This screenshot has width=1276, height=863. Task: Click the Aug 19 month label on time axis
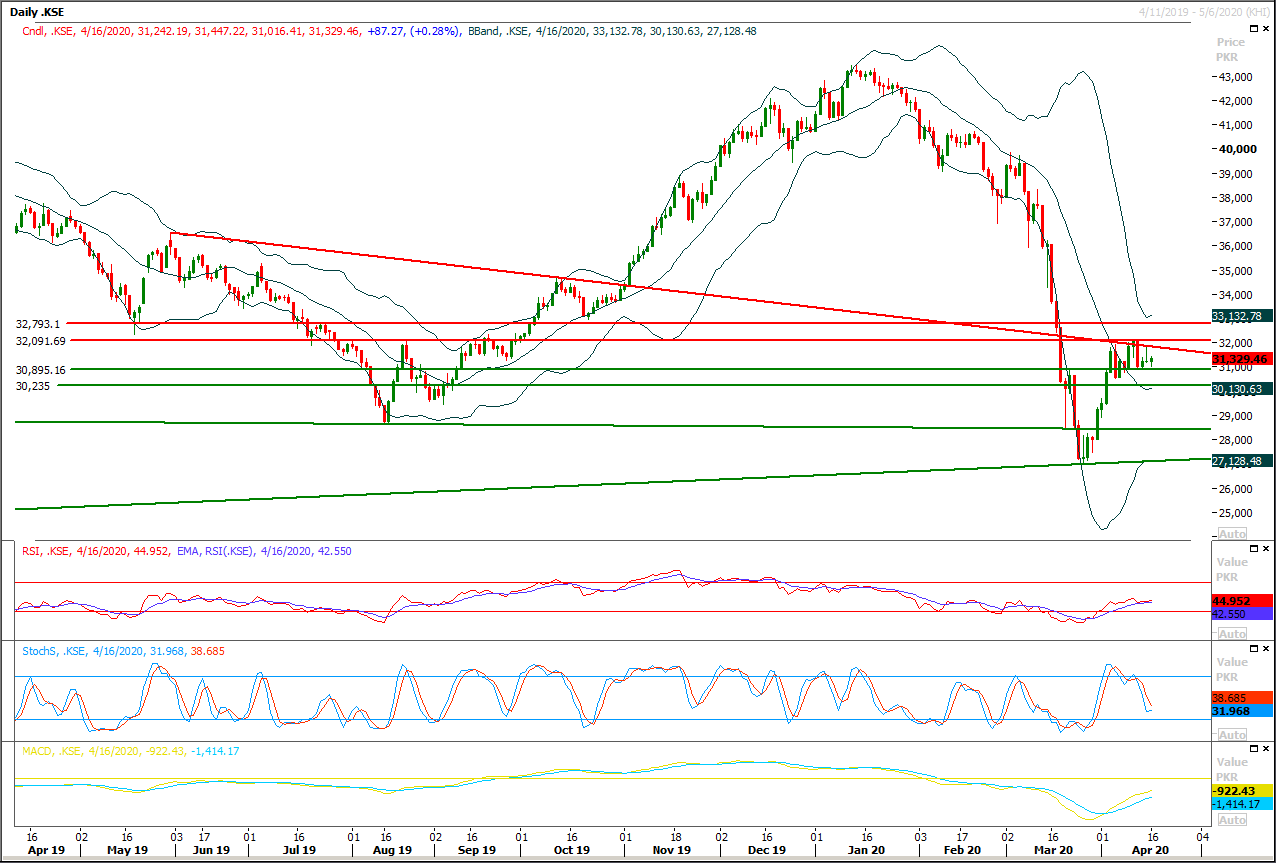[392, 850]
